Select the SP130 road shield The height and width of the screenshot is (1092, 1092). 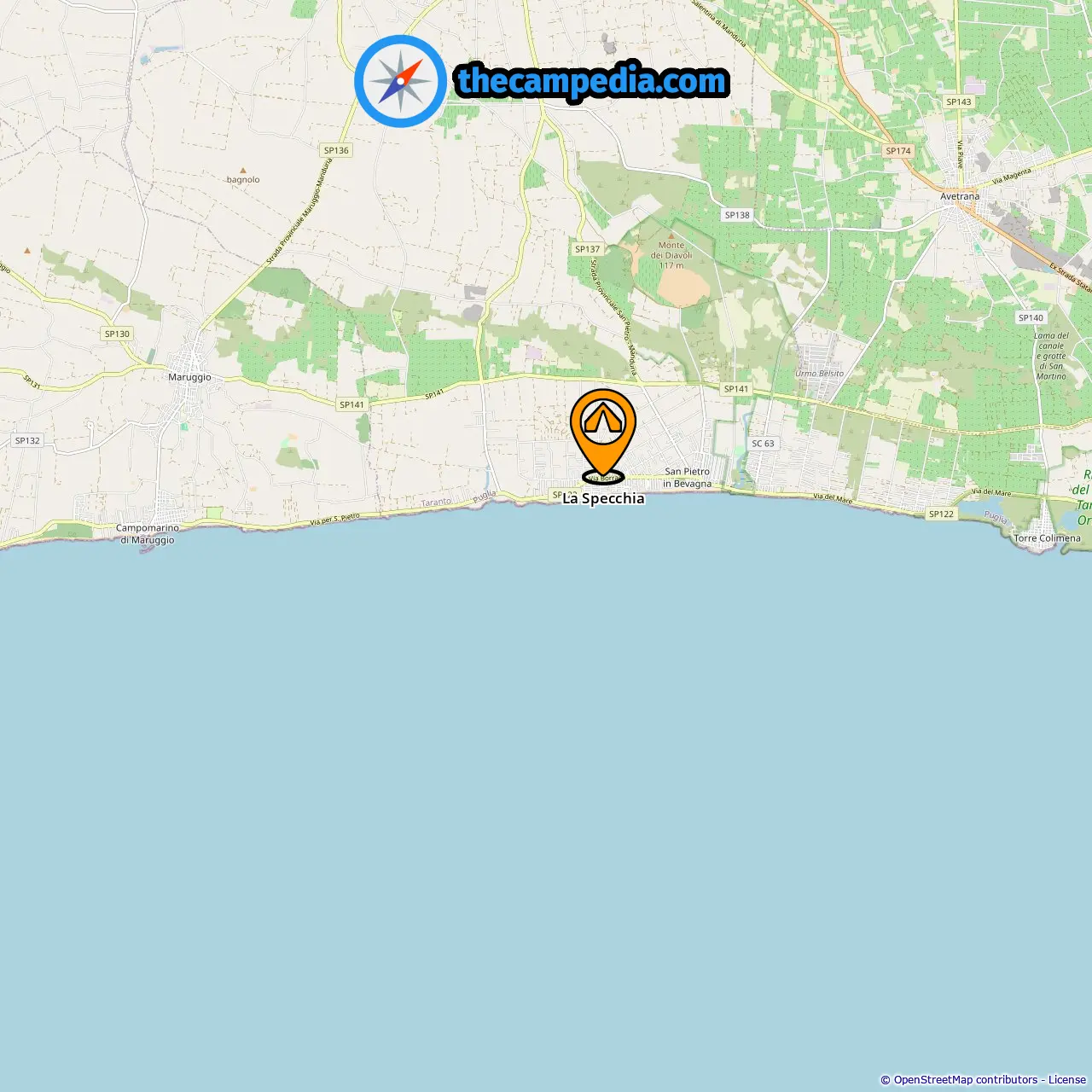[117, 334]
